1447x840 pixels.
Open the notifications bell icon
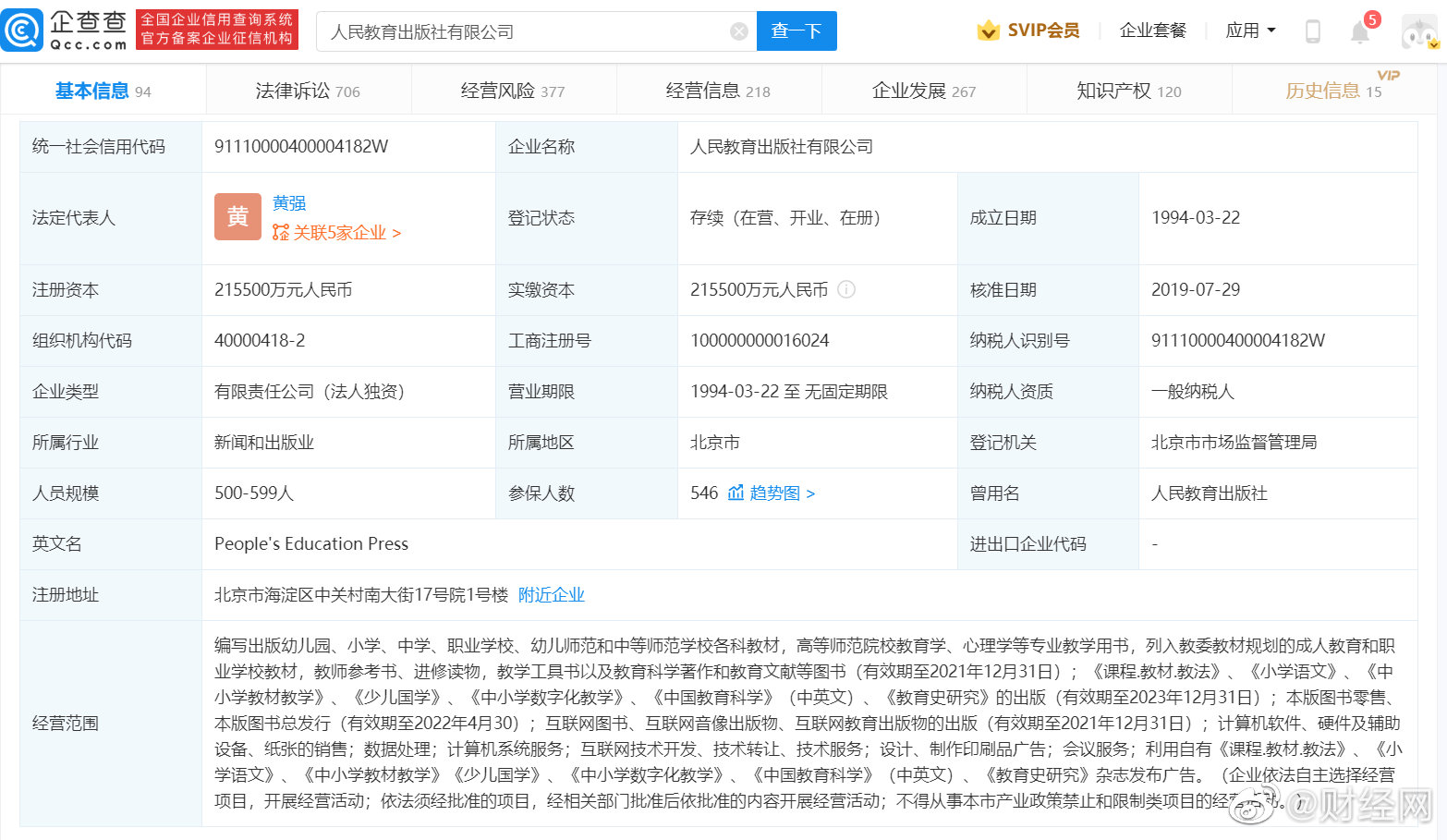(x=1359, y=32)
